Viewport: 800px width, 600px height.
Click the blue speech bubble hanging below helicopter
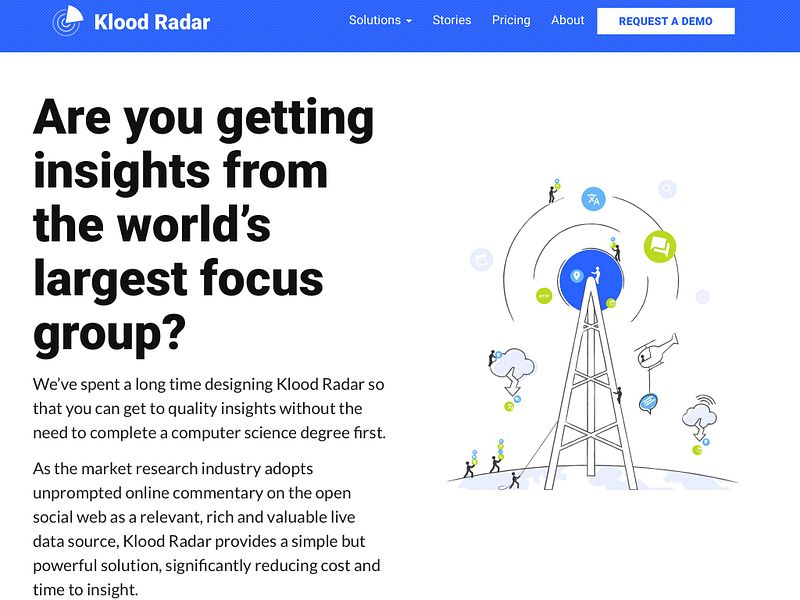pyautogui.click(x=648, y=403)
